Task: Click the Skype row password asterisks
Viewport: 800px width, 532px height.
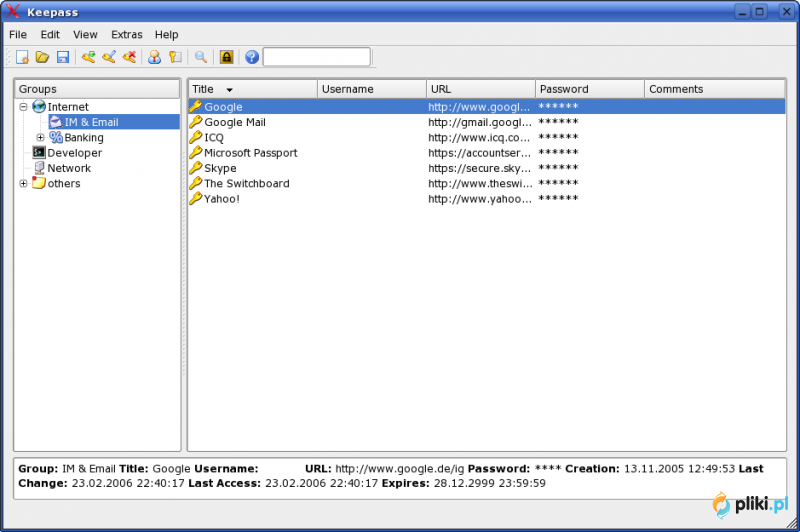Action: pyautogui.click(x=558, y=168)
